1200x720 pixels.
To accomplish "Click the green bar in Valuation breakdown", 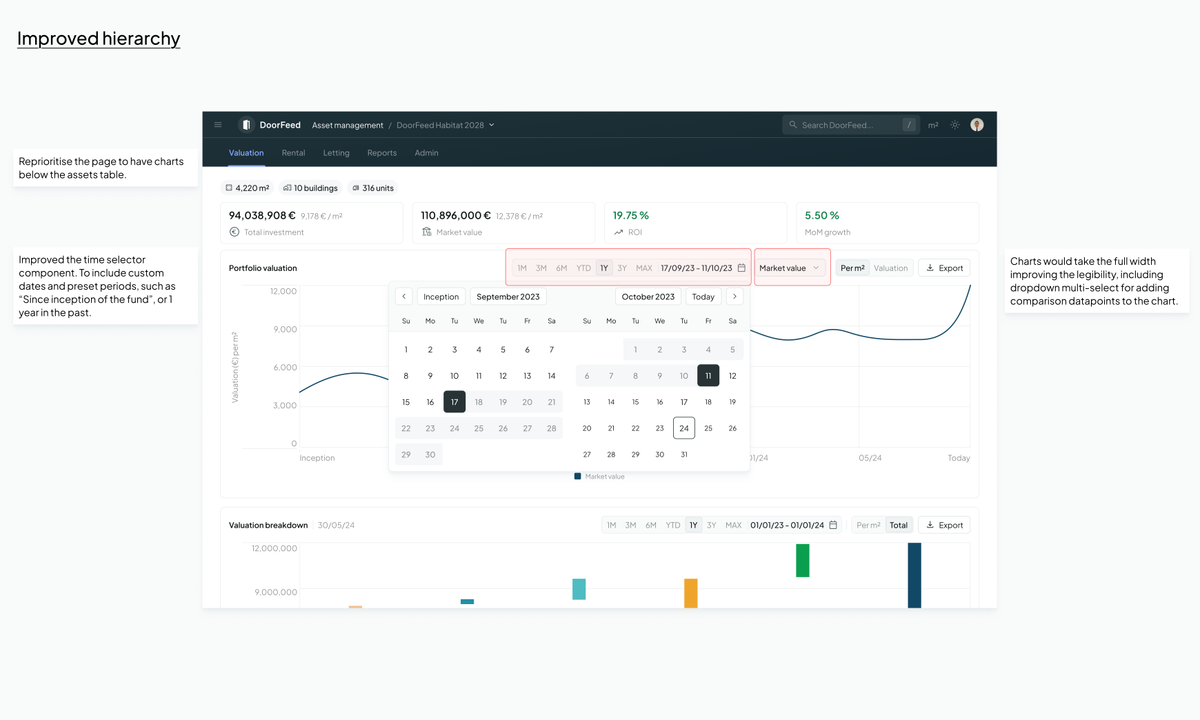I will (x=802, y=561).
